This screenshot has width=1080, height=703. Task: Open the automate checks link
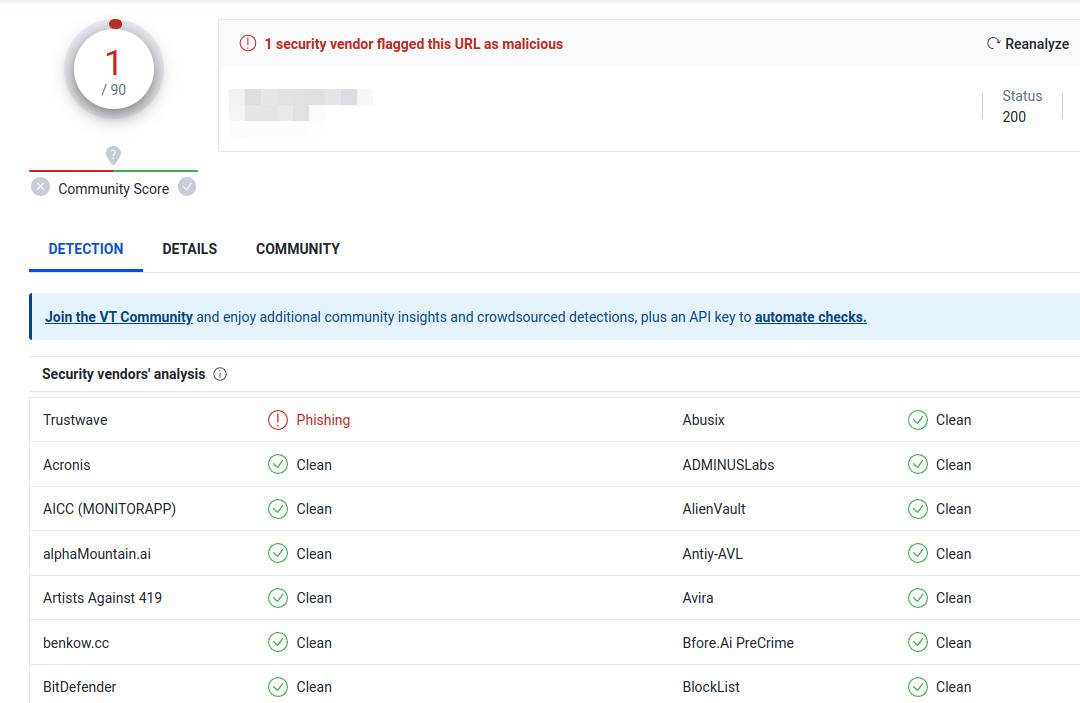click(810, 316)
